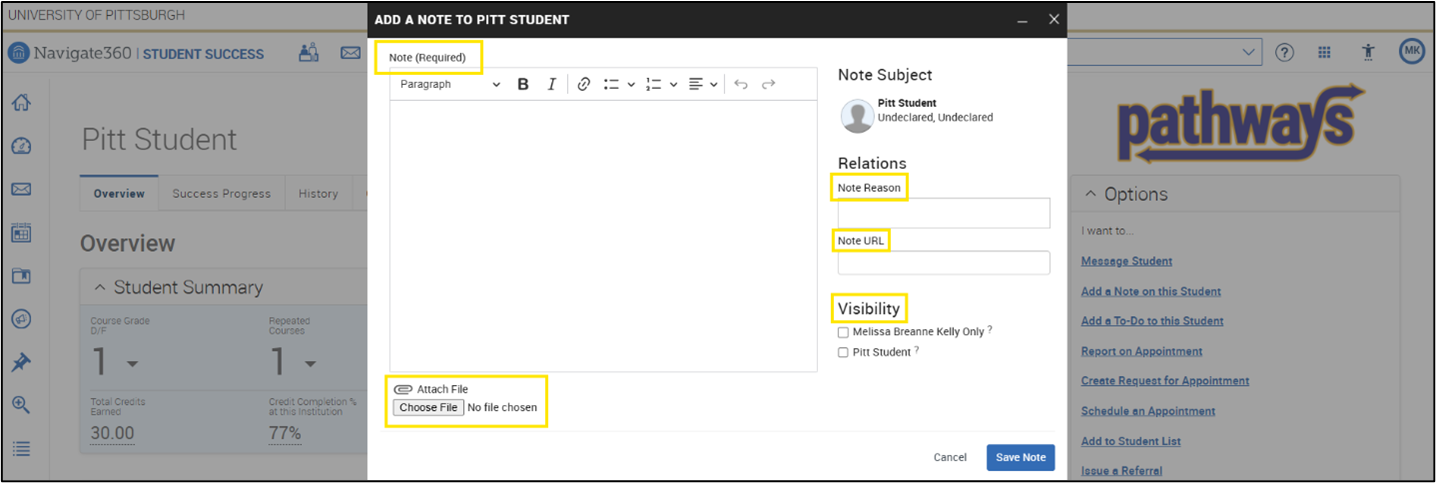This screenshot has width=1436, height=483.
Task: Expand numbered list style options arrow
Action: point(674,85)
